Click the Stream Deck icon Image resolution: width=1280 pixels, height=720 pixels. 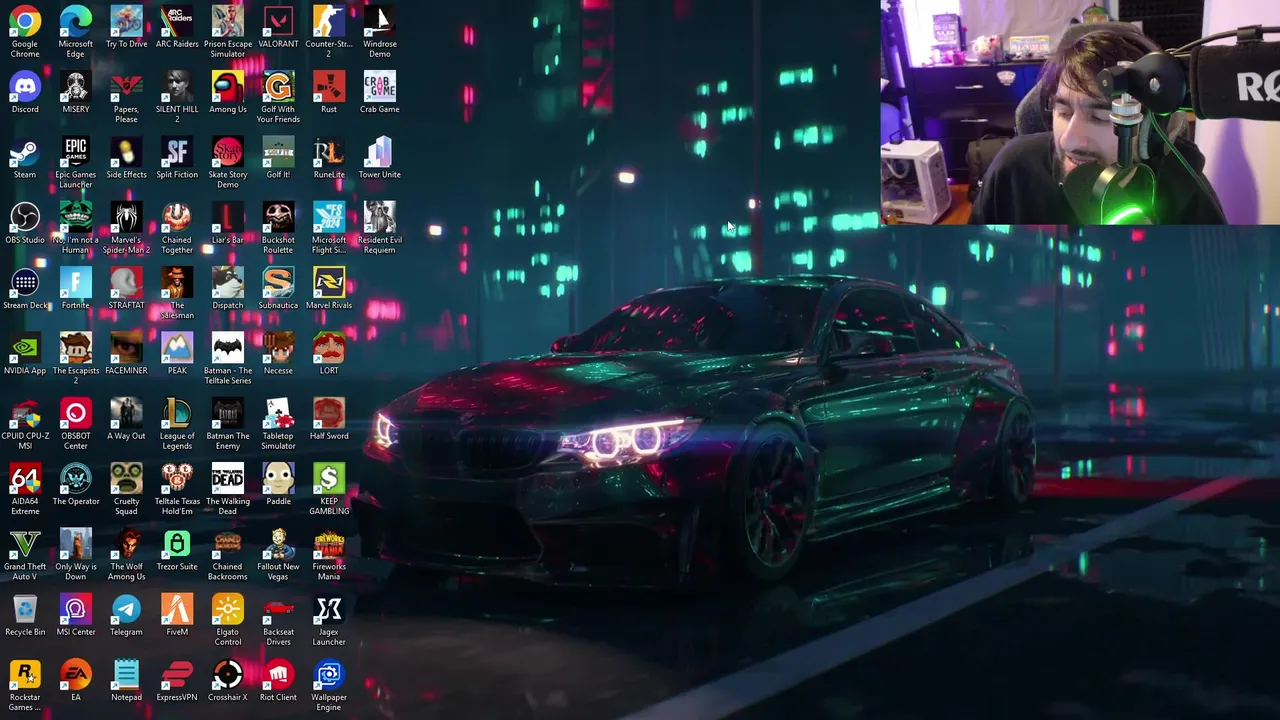pyautogui.click(x=25, y=282)
